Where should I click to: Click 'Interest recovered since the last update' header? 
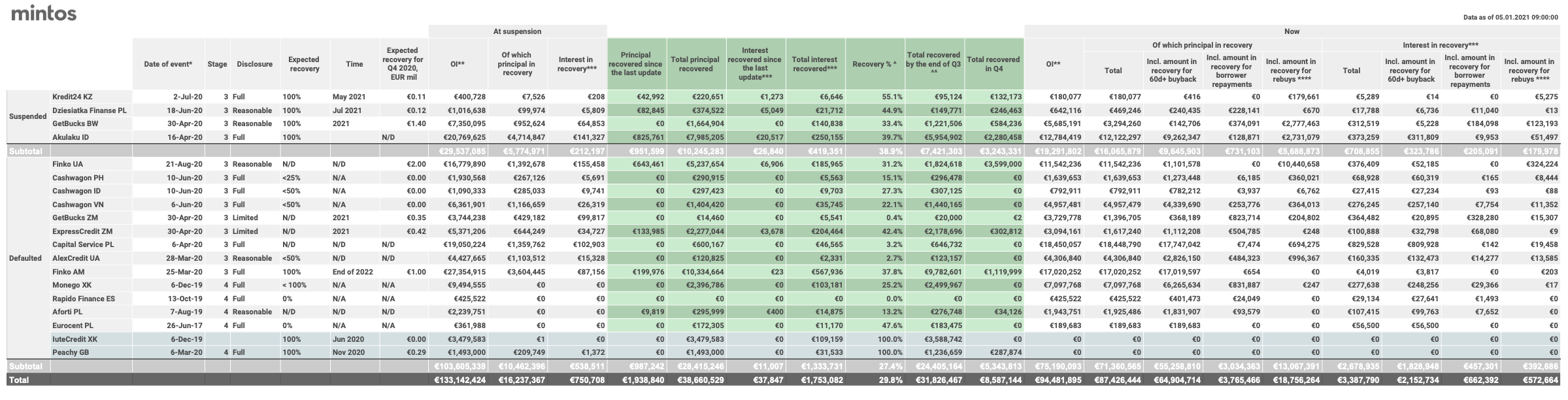[755, 64]
